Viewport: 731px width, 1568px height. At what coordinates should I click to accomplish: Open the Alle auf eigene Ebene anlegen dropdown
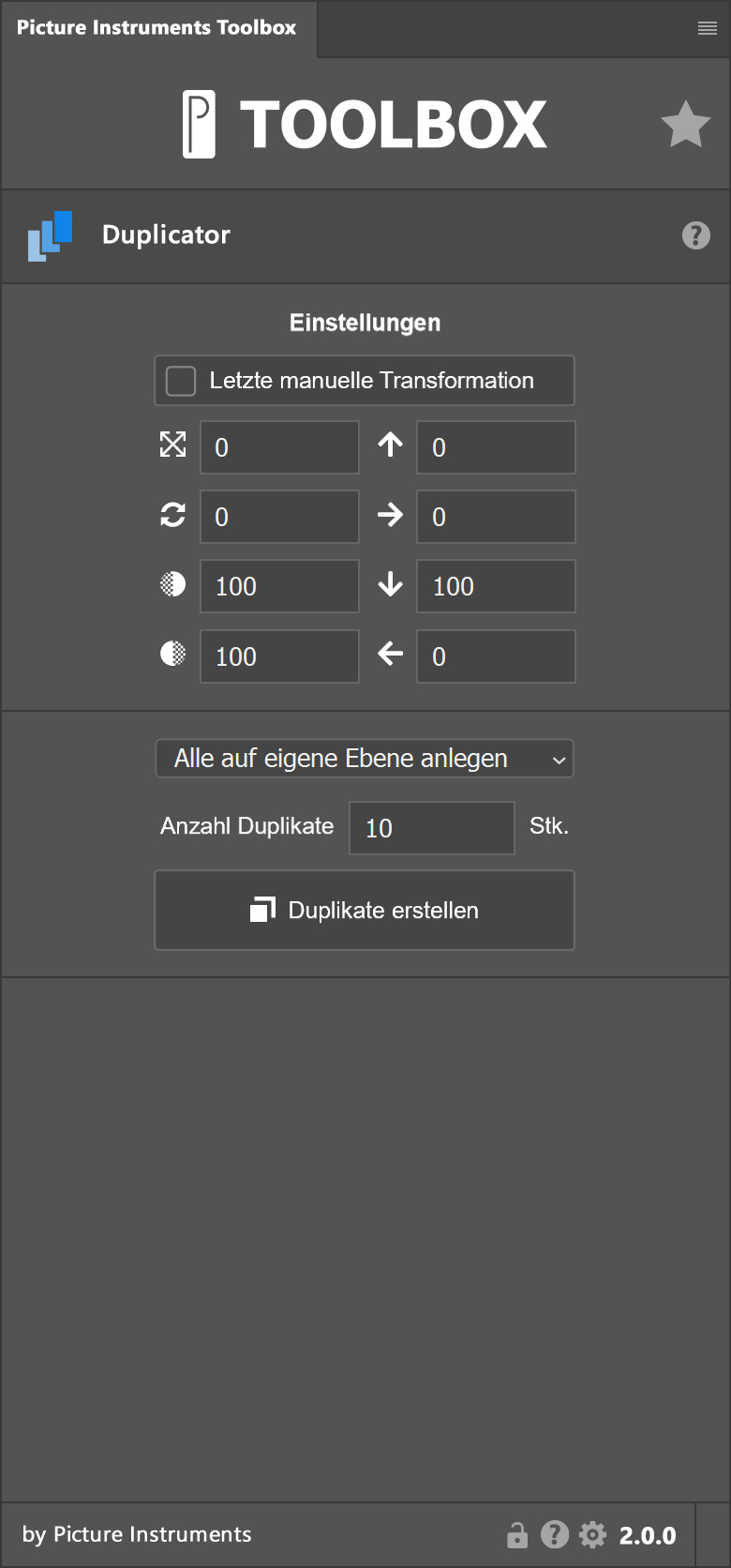click(x=365, y=759)
